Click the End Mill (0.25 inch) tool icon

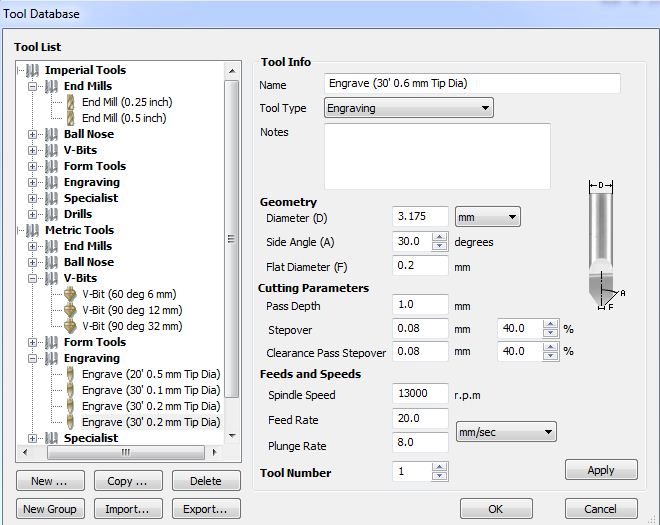[71, 102]
